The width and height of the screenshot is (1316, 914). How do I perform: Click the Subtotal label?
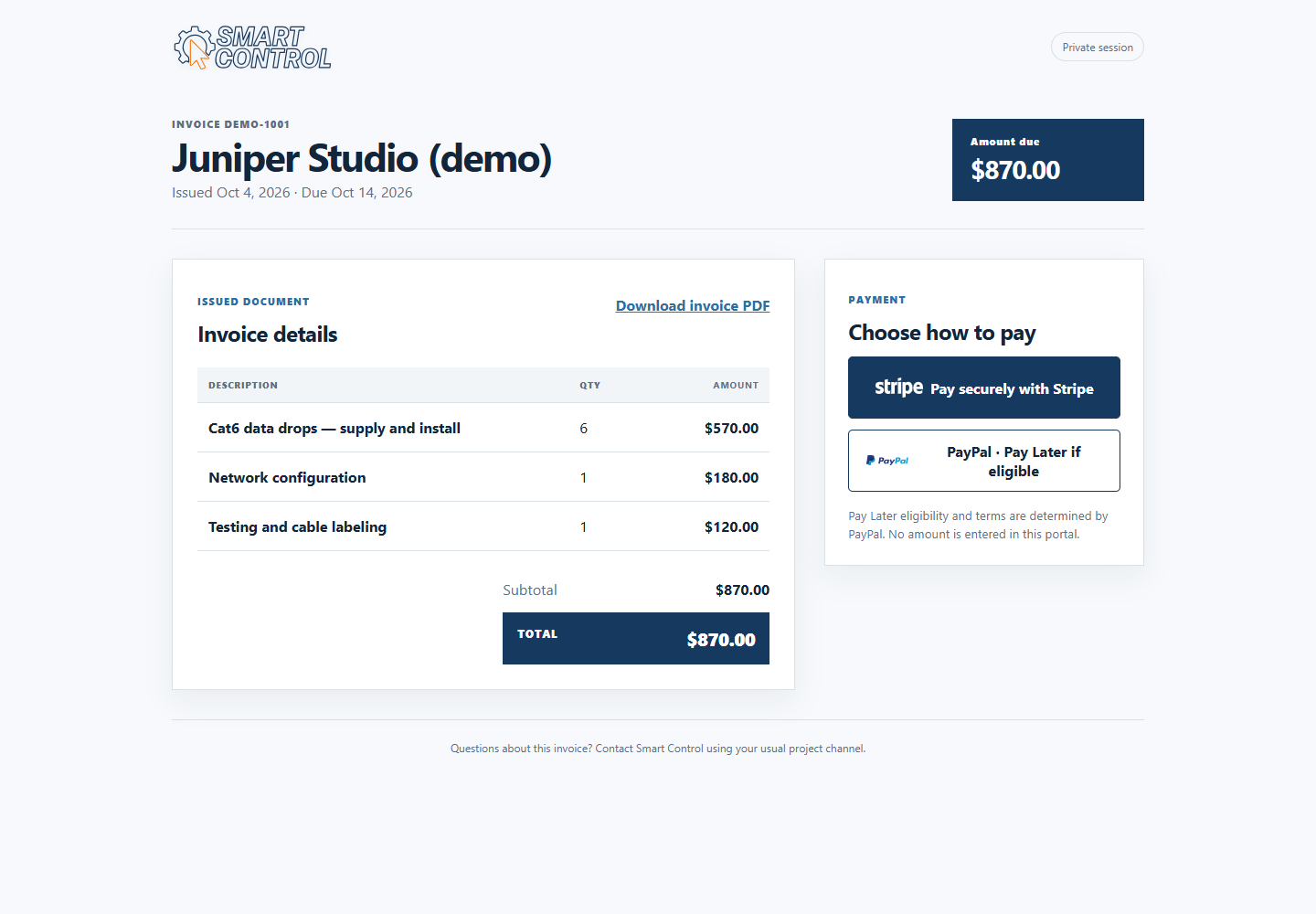tap(530, 590)
